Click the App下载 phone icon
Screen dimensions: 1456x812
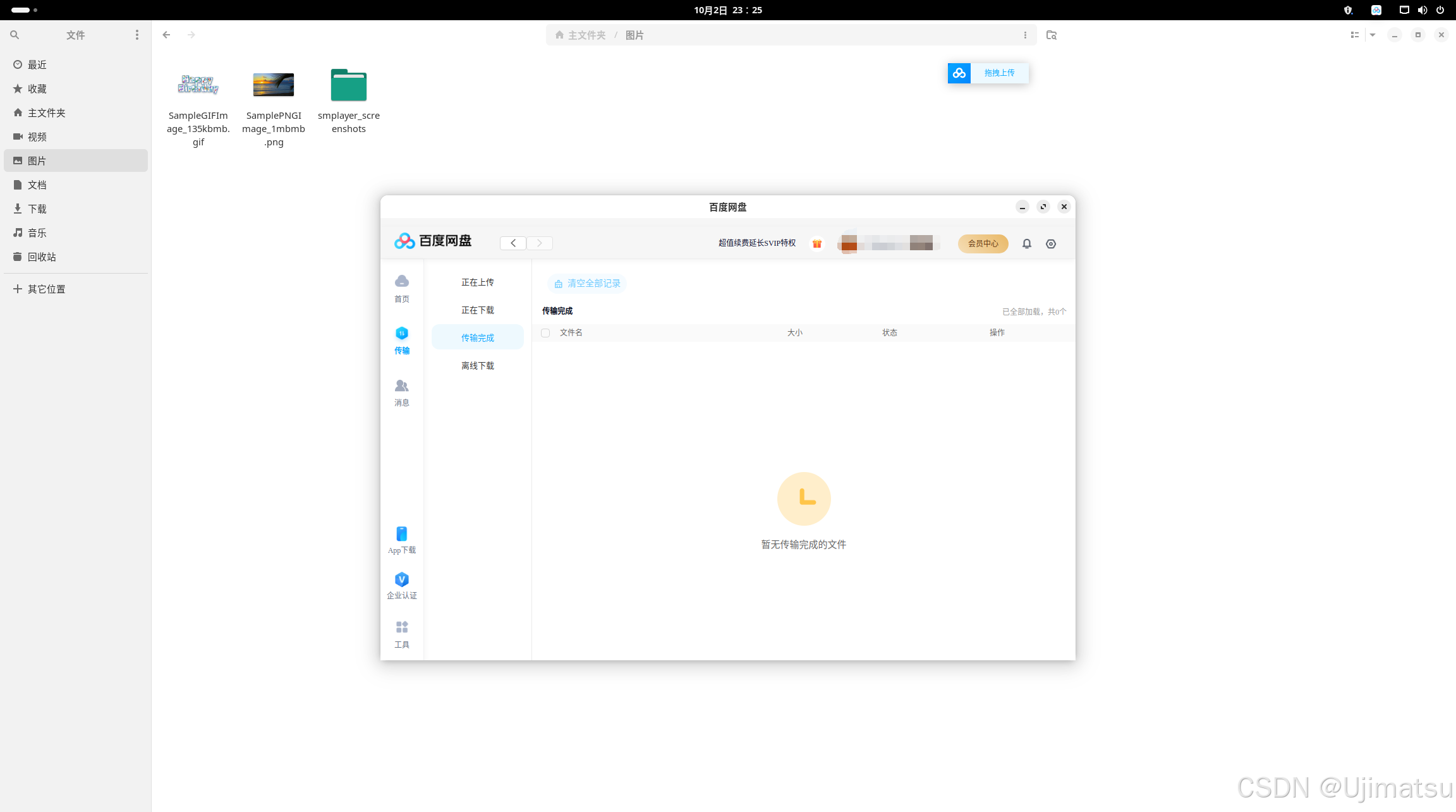(401, 534)
